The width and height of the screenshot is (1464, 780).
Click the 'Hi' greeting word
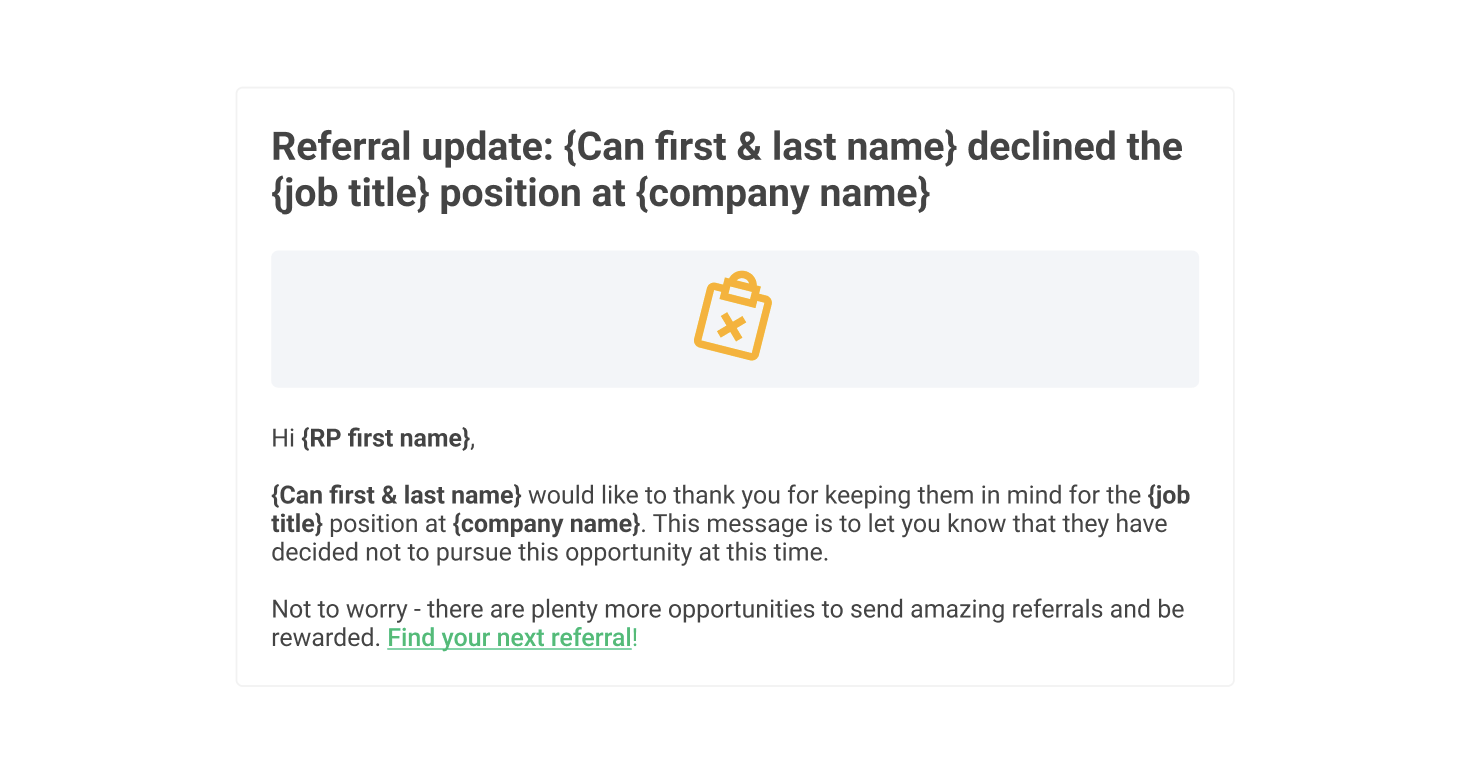tap(283, 438)
